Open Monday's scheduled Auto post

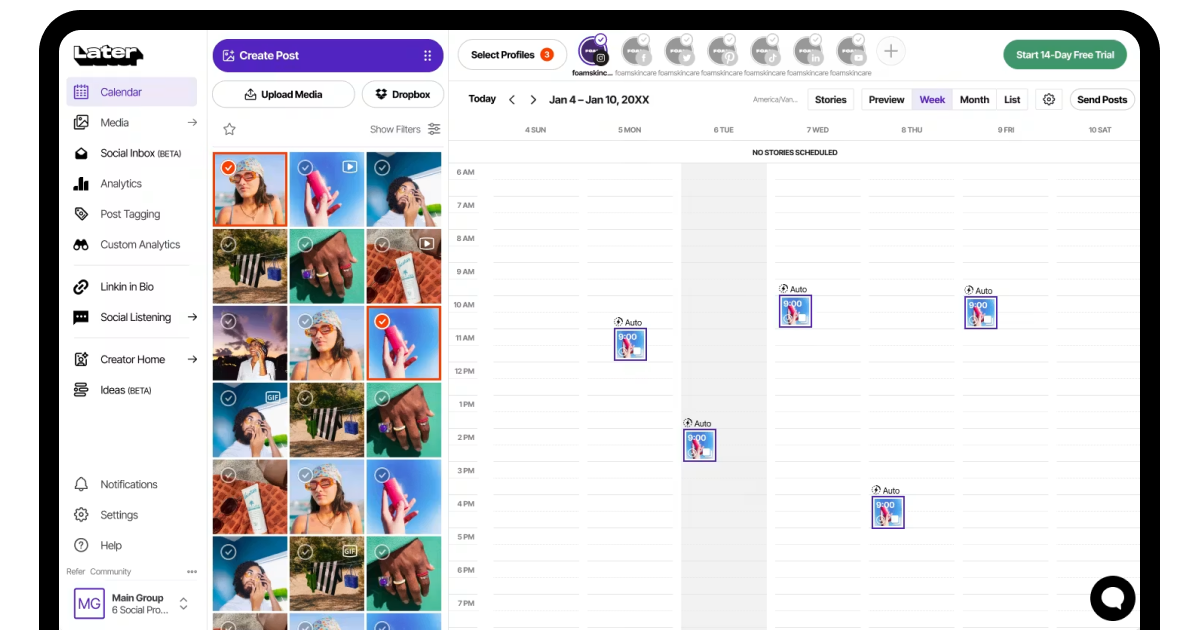630,344
